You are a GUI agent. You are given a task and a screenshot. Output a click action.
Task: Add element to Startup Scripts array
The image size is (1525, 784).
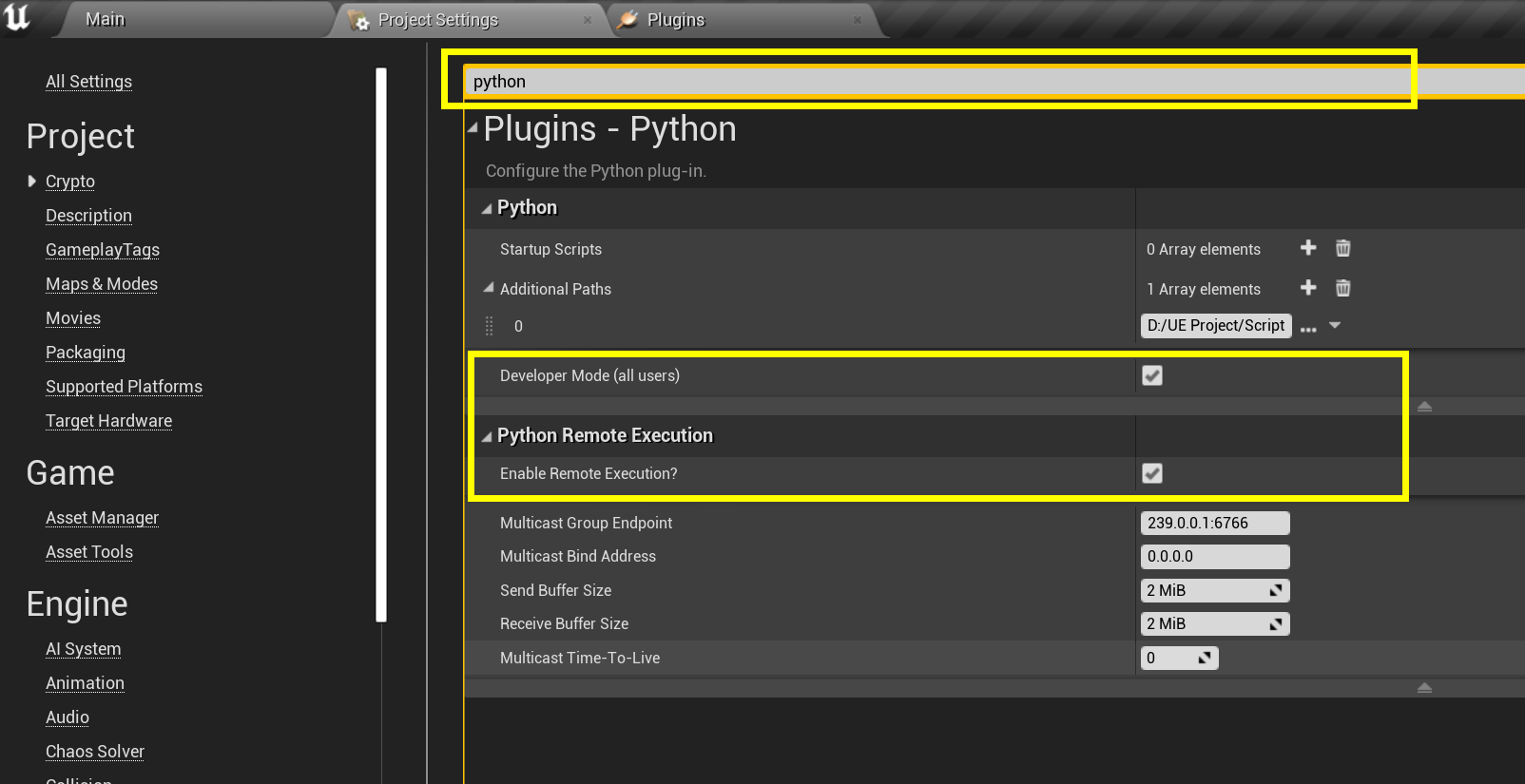tap(1308, 248)
